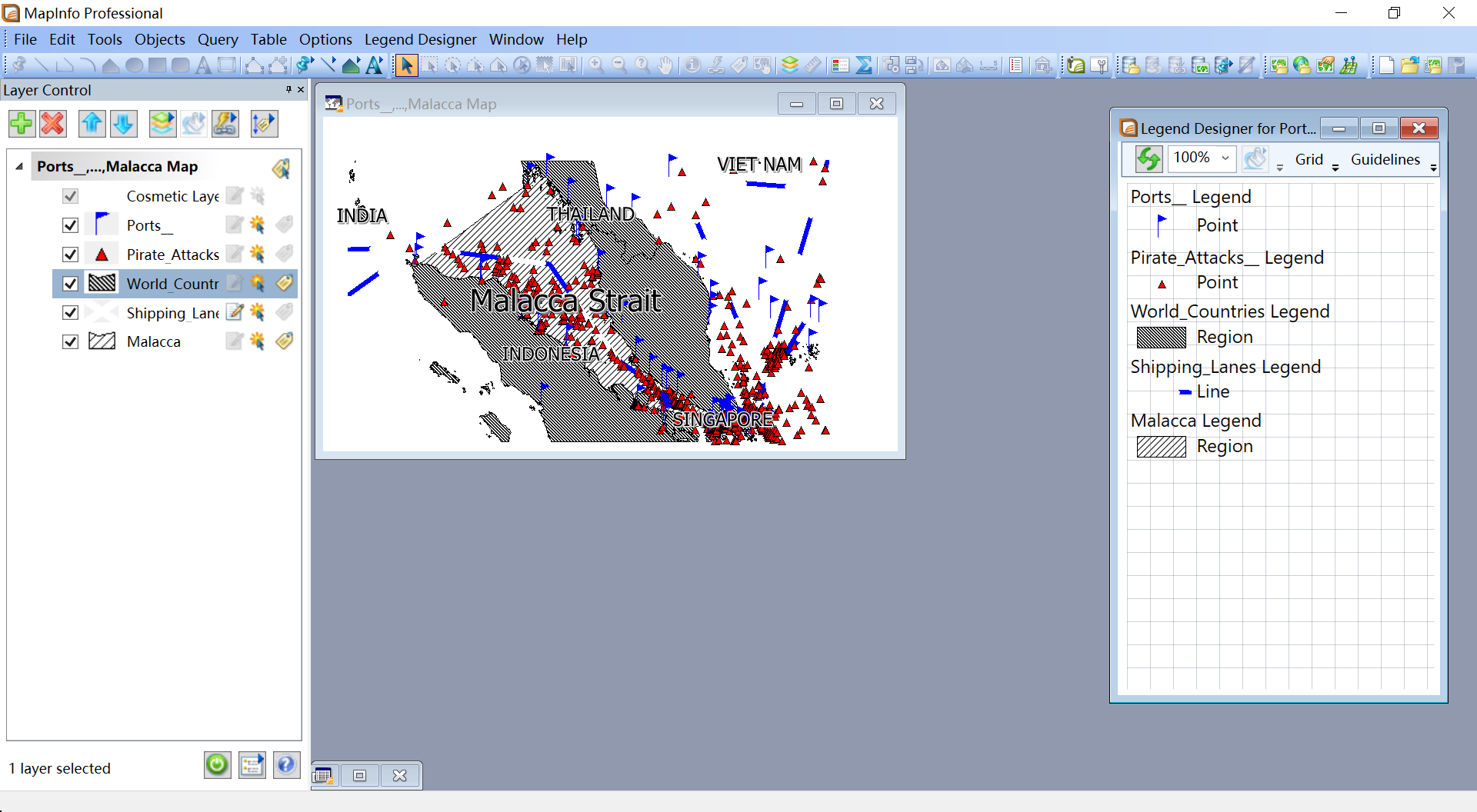Click the Open folder icon in toolbar
The width and height of the screenshot is (1477, 812).
1409,65
